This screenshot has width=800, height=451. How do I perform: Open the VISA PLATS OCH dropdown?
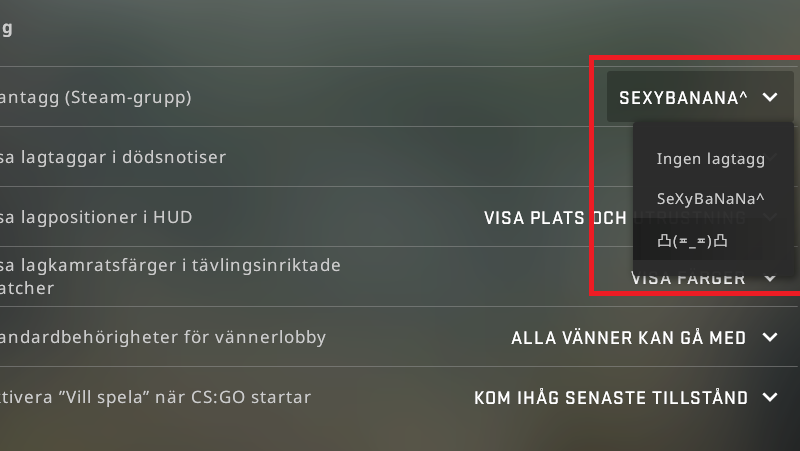555,218
